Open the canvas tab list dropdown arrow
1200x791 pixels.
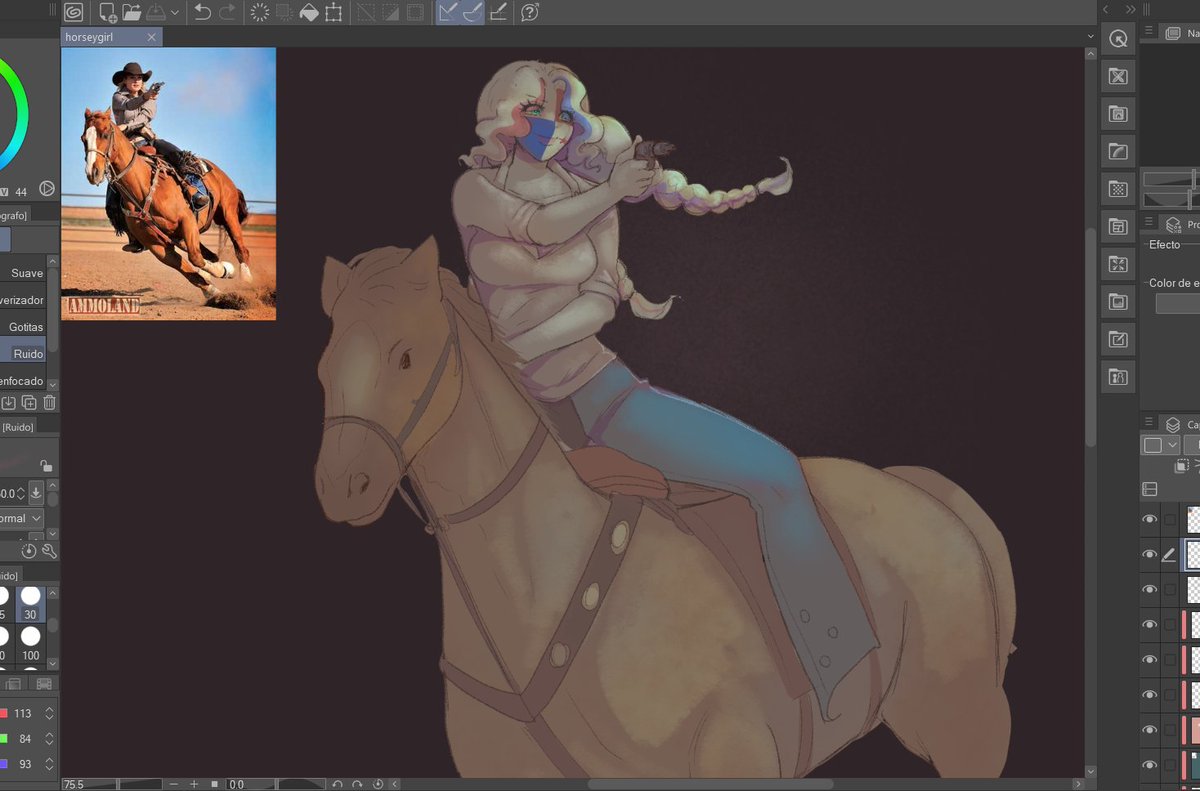pos(1090,36)
